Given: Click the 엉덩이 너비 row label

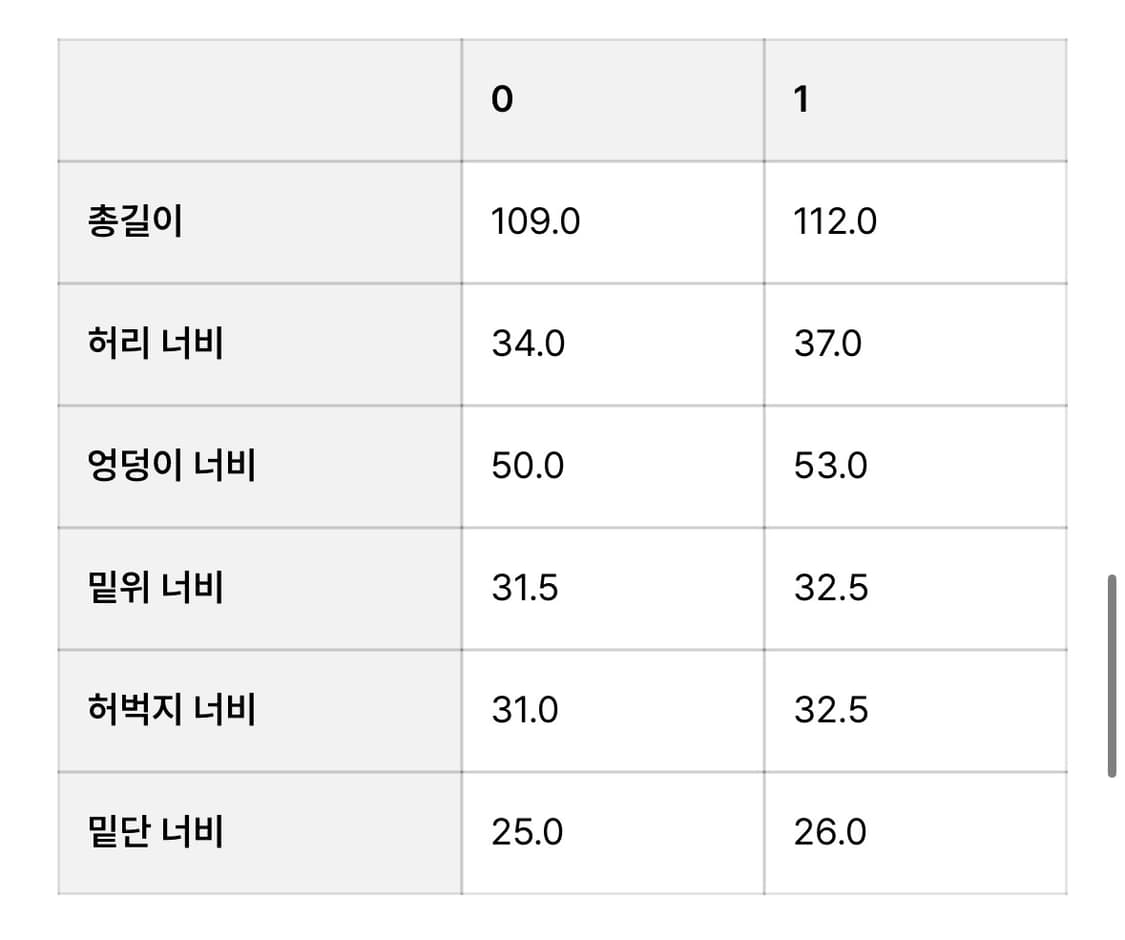Looking at the screenshot, I should pos(172,466).
